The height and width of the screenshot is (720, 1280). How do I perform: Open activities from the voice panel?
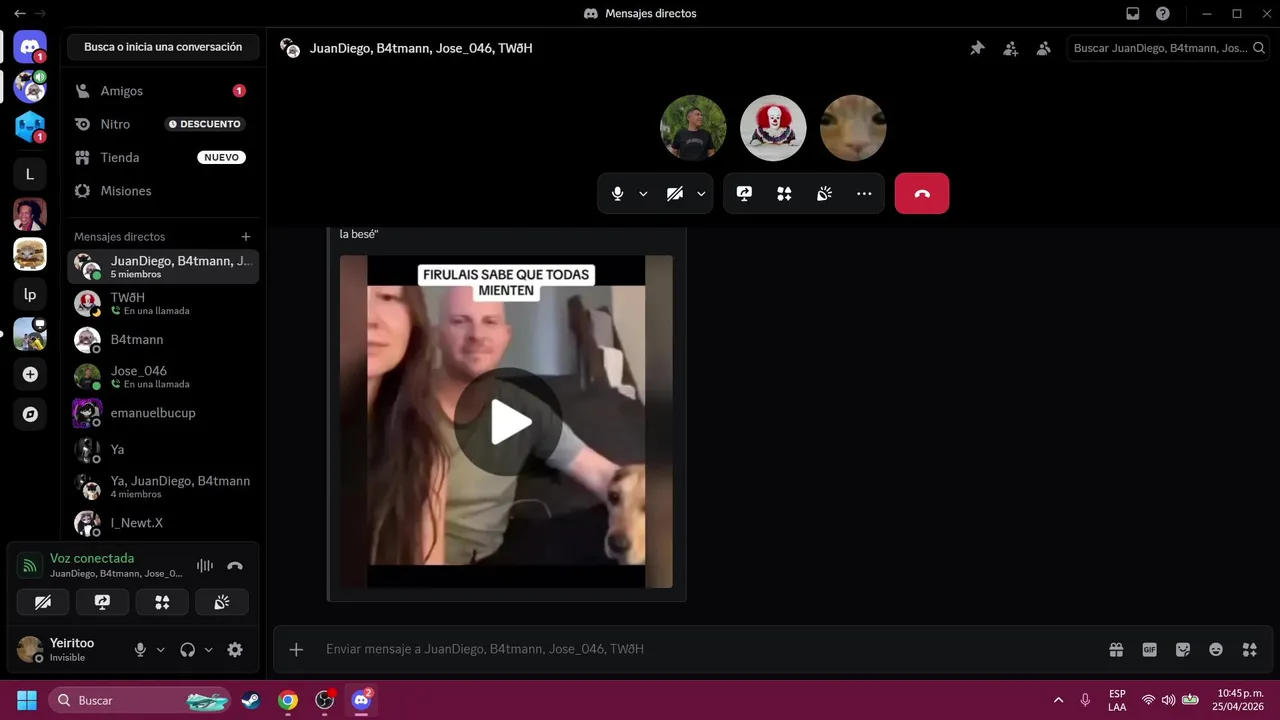[x=162, y=602]
